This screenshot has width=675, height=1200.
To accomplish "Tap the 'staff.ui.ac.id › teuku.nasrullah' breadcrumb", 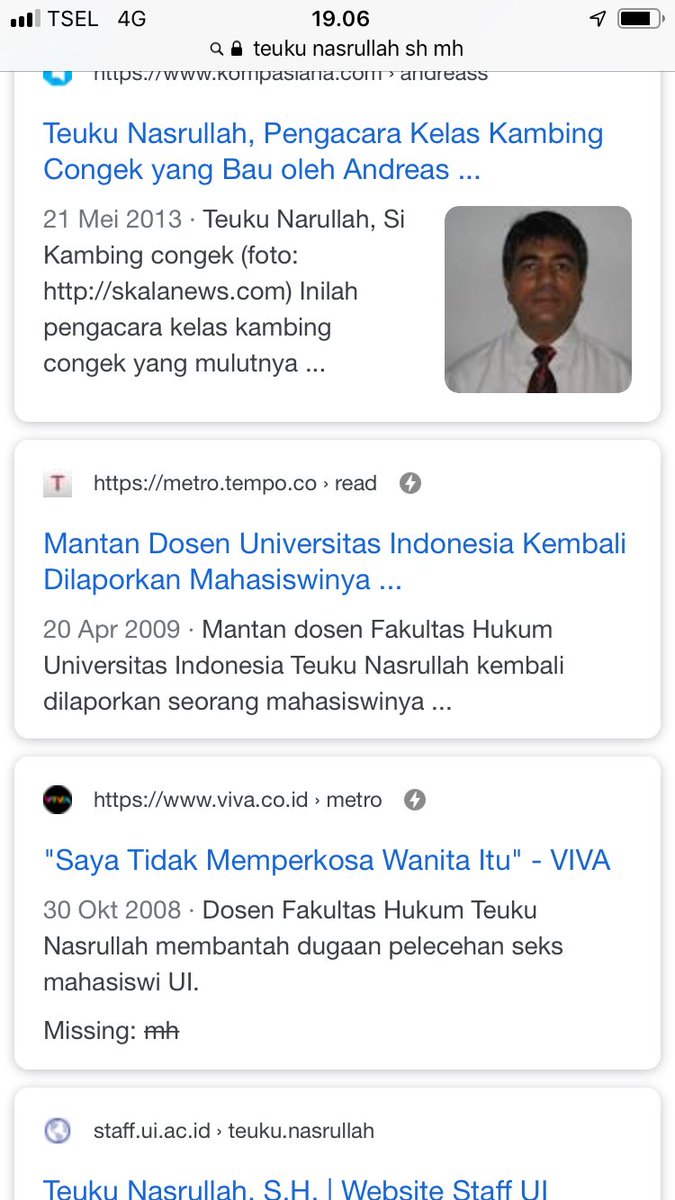I will tap(234, 1131).
